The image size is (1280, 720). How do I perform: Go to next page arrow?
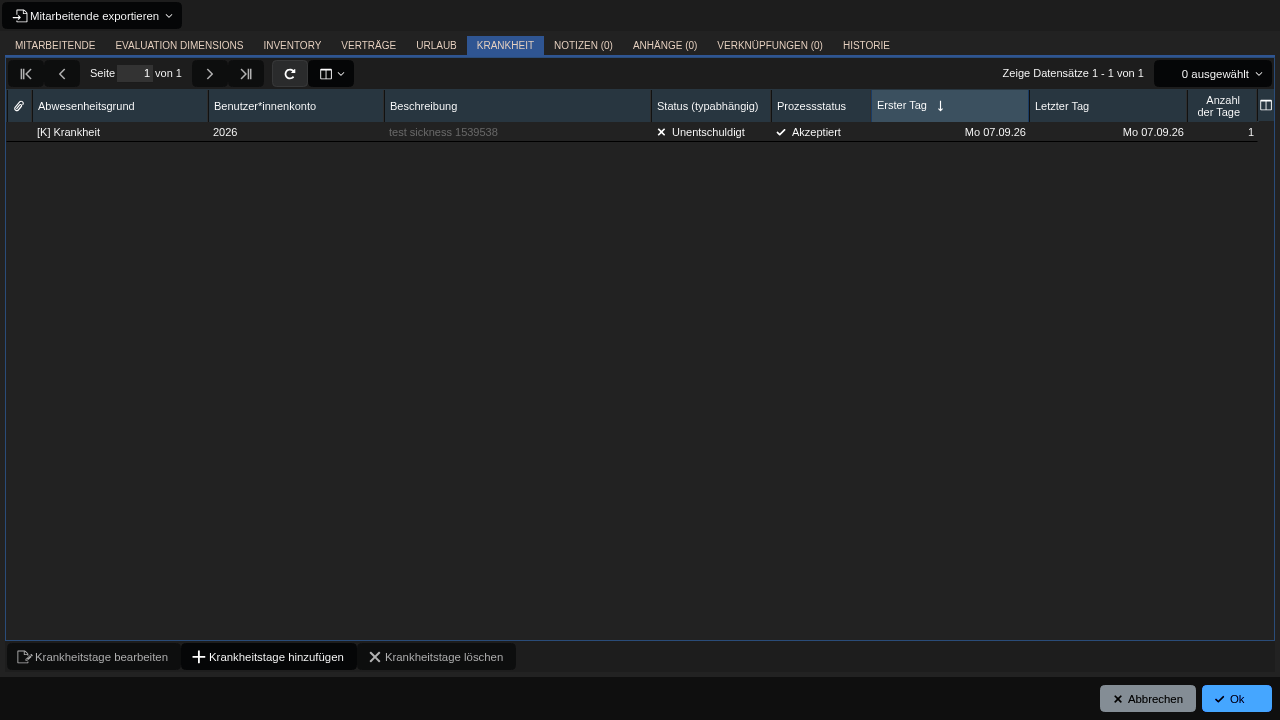coord(210,74)
